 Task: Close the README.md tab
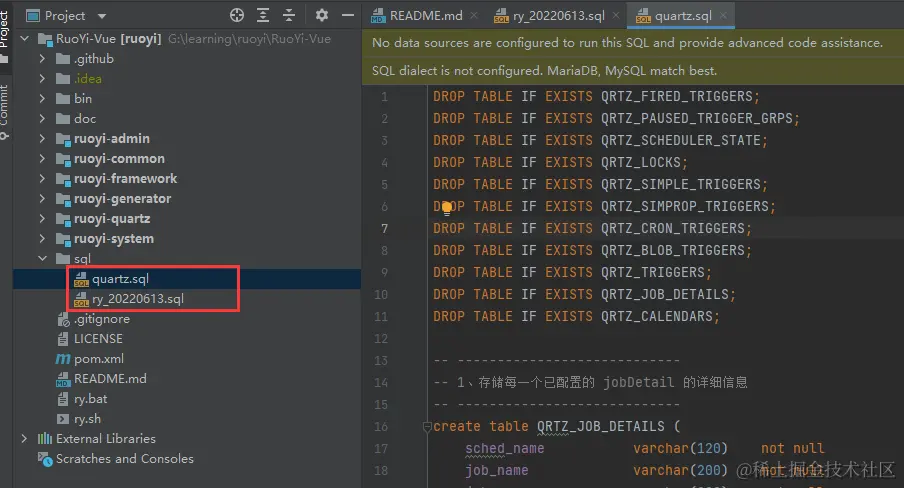(x=474, y=16)
